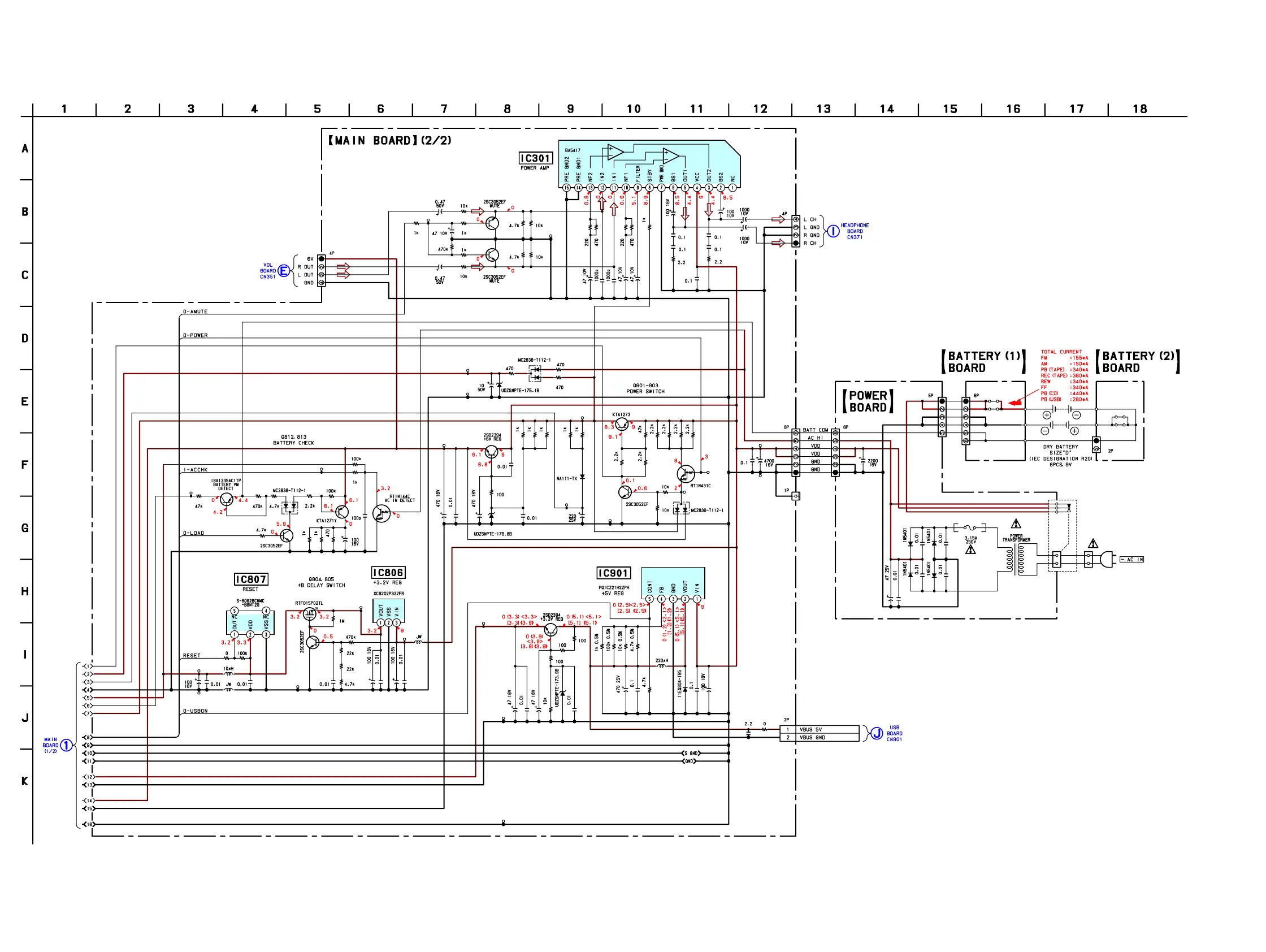This screenshot has width=1266, height=952.
Task: Click the D-AMUTE signal label
Action: (x=195, y=312)
